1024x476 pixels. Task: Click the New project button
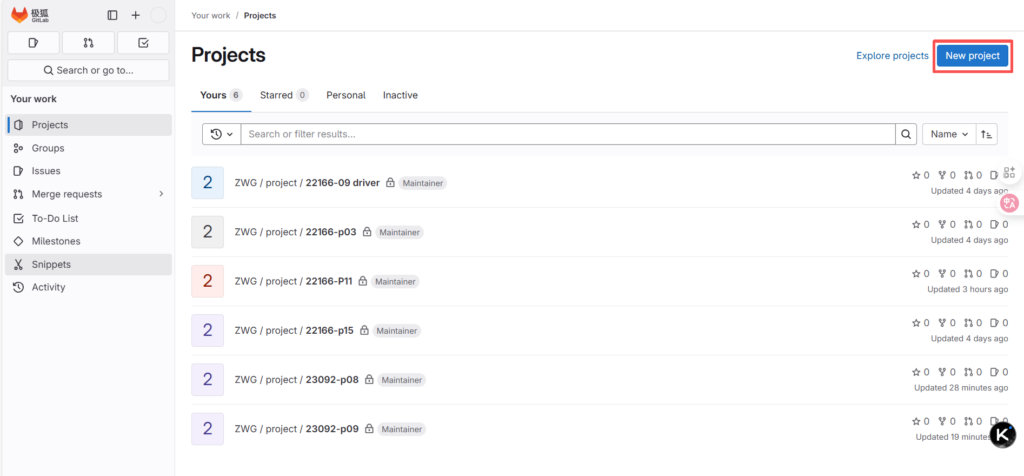(x=972, y=56)
